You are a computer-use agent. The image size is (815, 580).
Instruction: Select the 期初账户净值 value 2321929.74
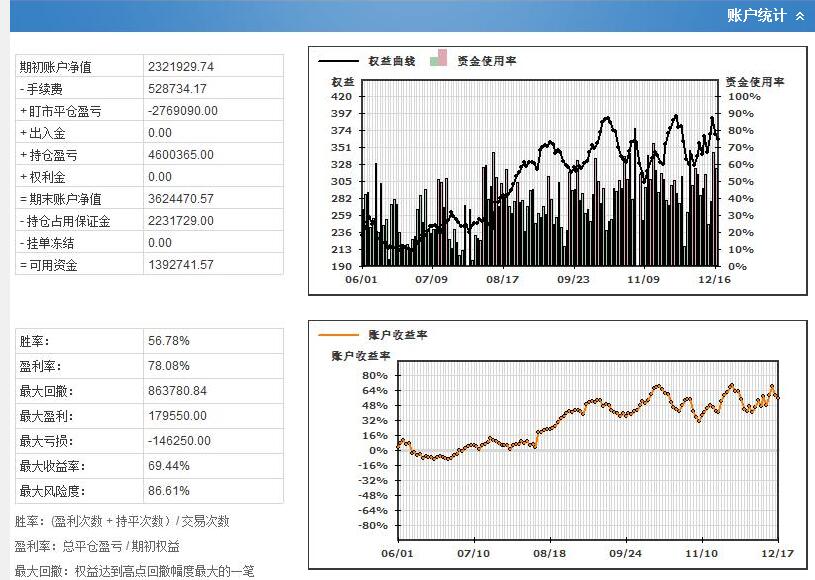pos(181,67)
